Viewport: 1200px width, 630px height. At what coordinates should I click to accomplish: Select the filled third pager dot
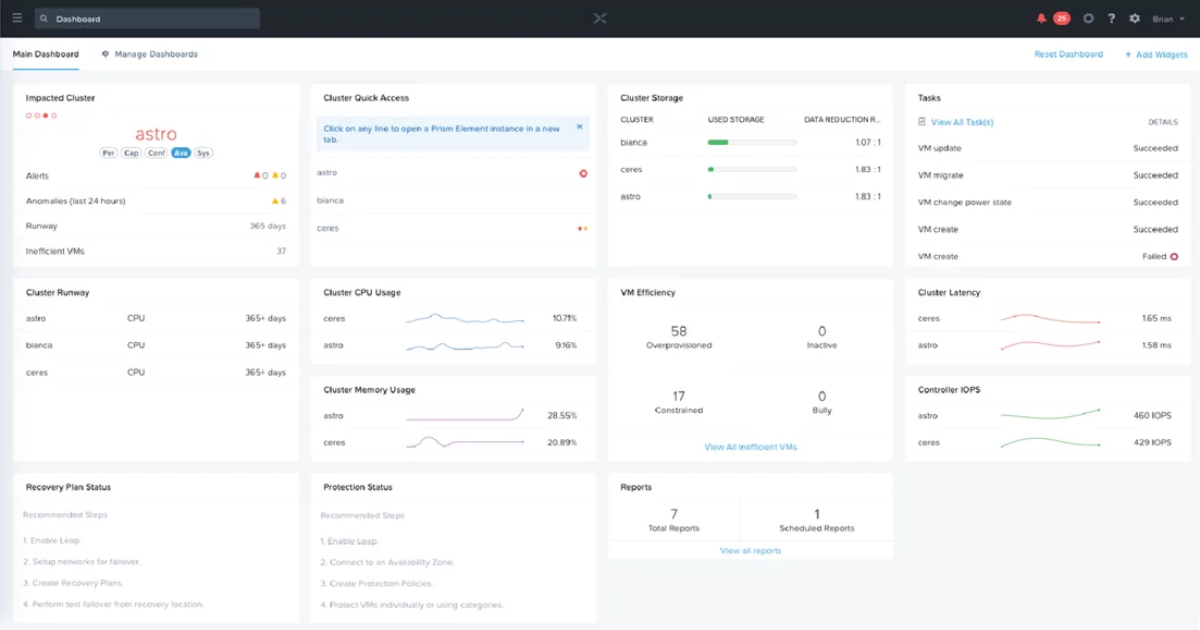(x=46, y=116)
